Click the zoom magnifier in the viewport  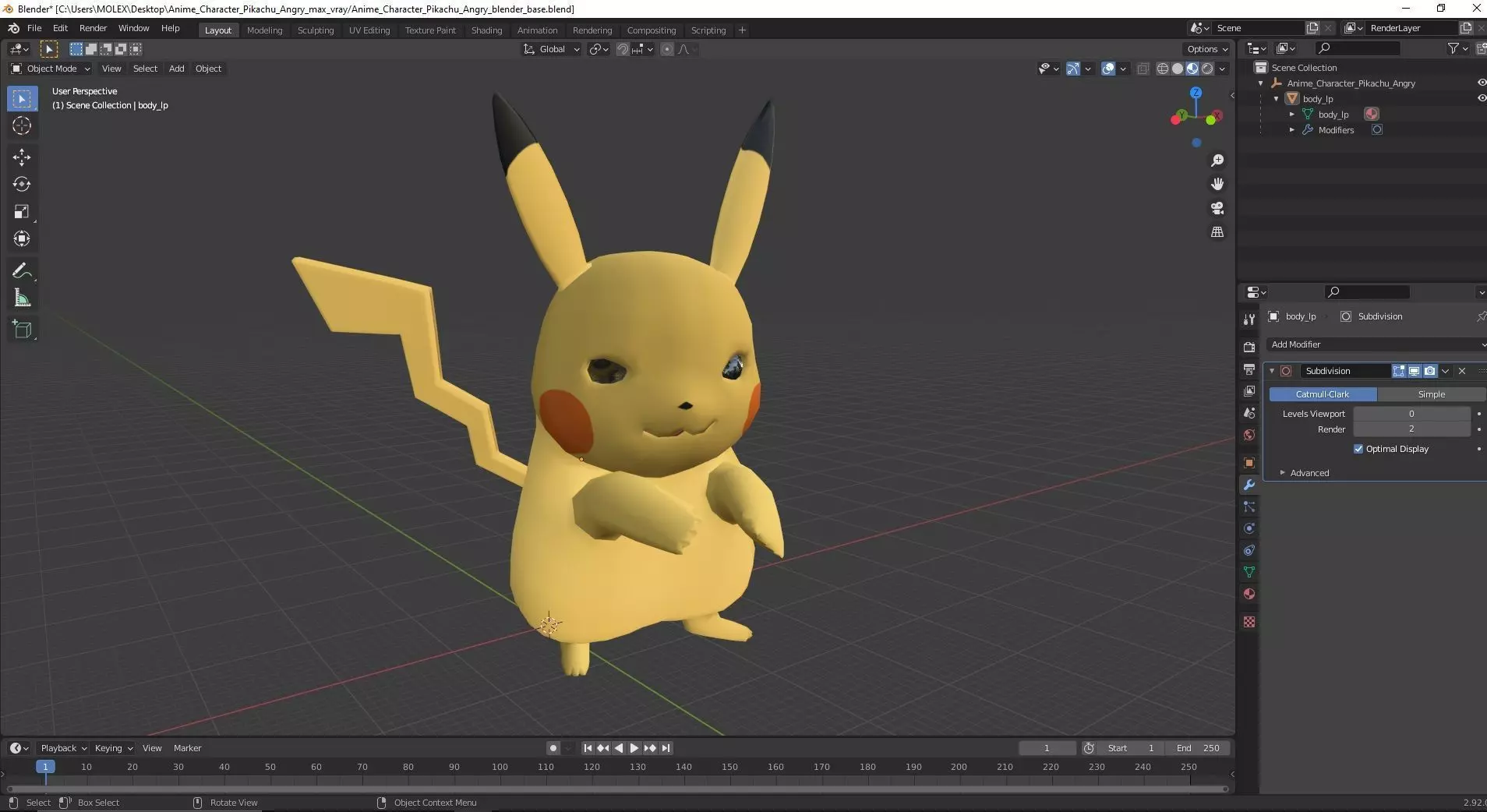pyautogui.click(x=1217, y=161)
